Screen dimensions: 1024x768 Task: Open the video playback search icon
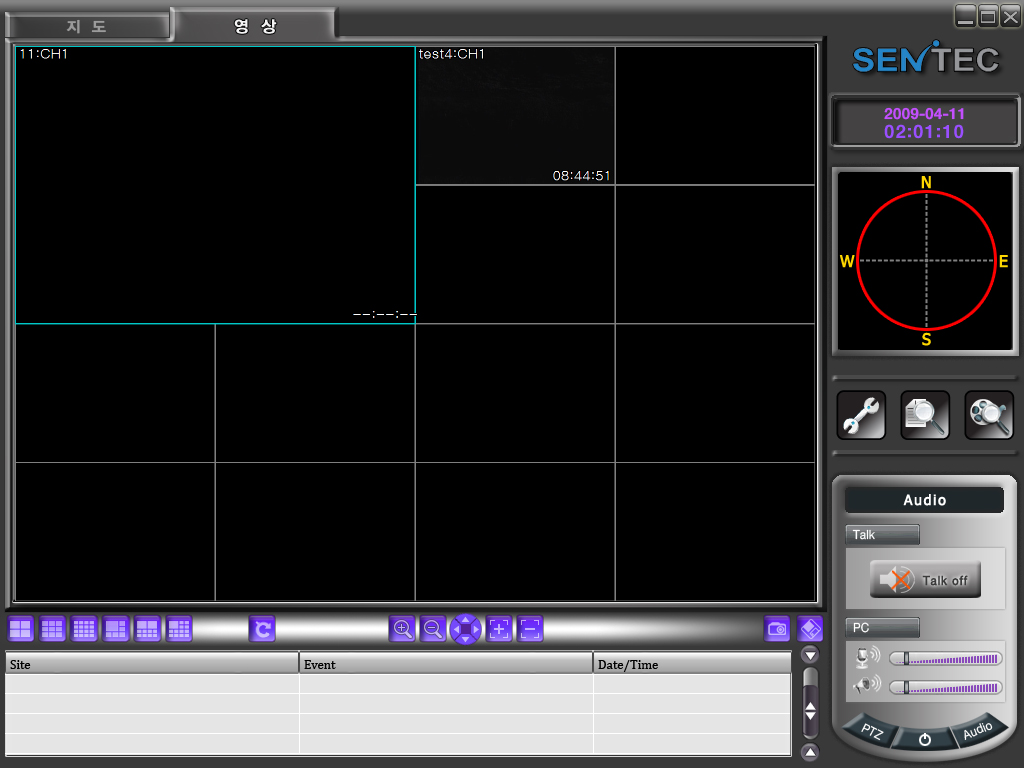[x=988, y=415]
